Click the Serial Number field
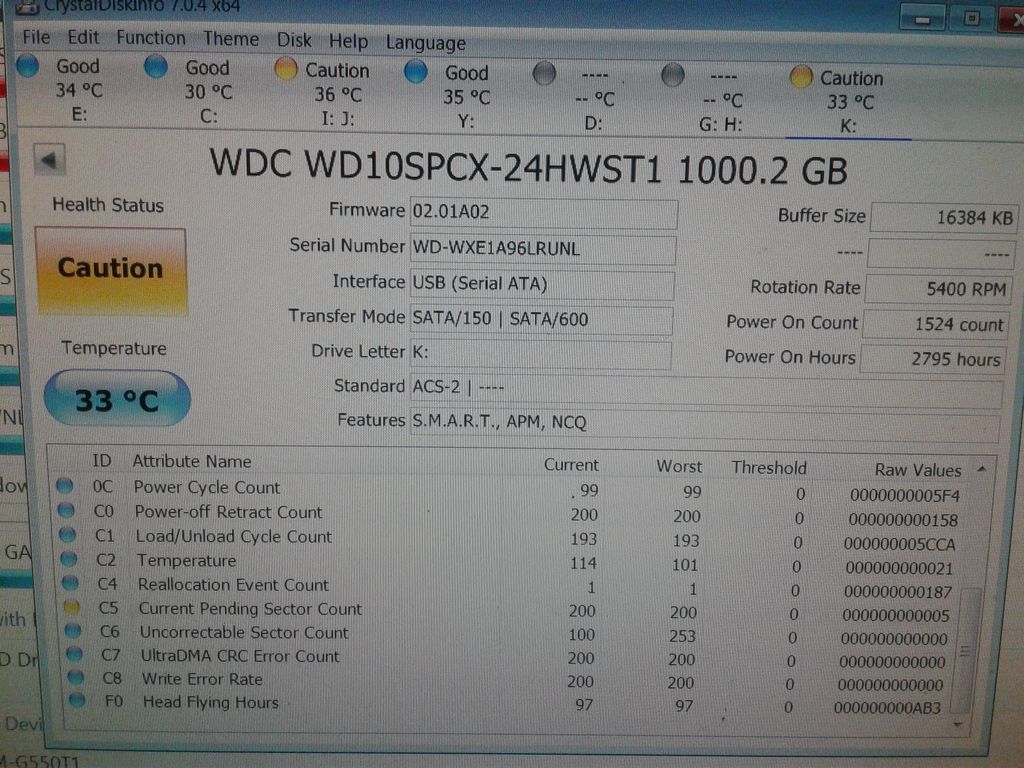The image size is (1024, 768). click(x=543, y=249)
